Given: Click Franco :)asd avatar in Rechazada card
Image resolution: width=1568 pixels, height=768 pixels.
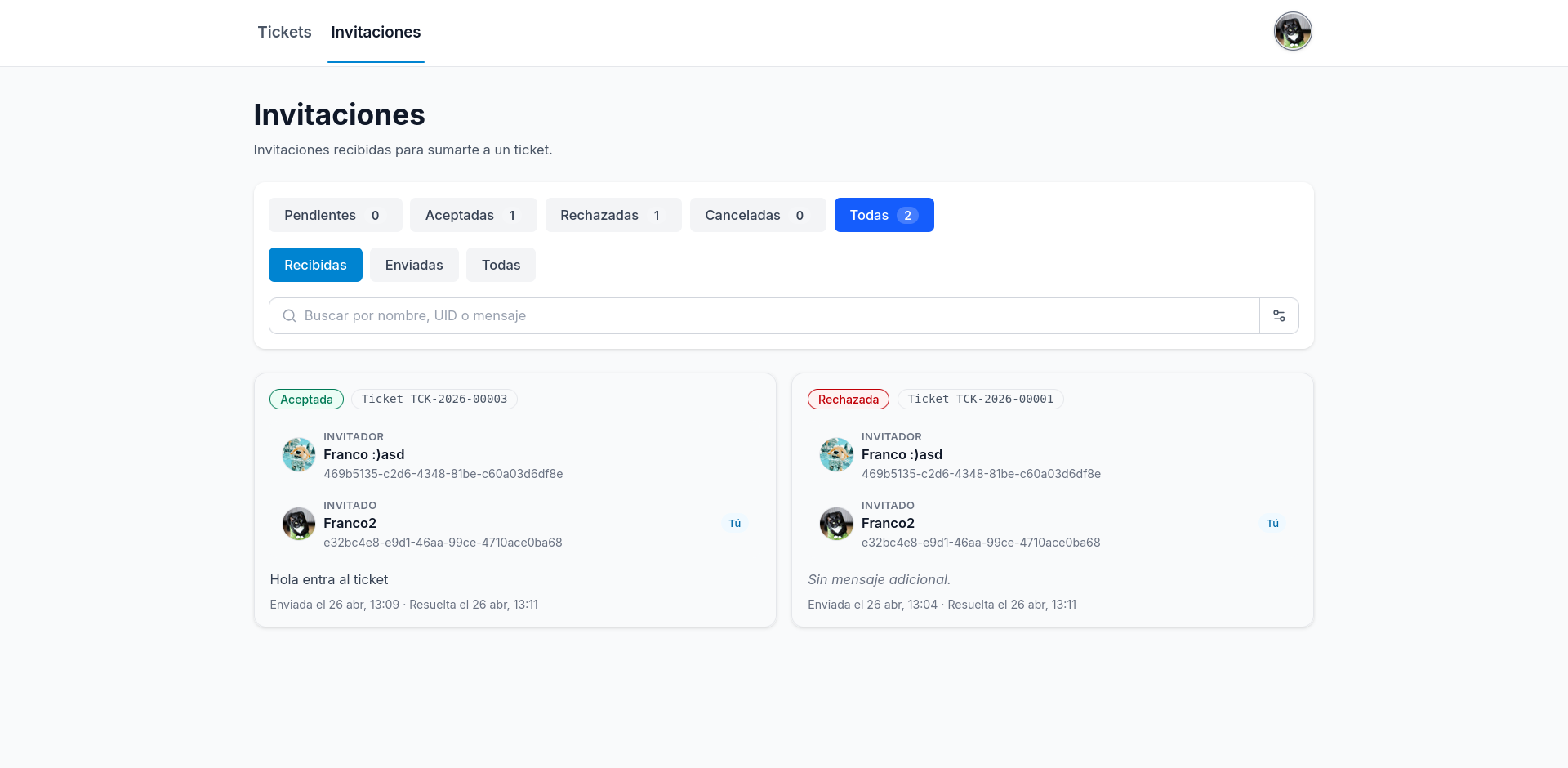Looking at the screenshot, I should tap(836, 454).
